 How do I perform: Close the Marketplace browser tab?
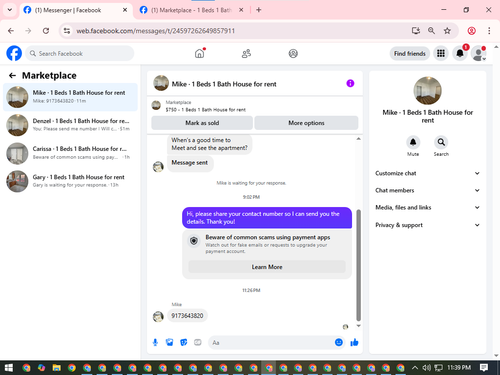[241, 10]
